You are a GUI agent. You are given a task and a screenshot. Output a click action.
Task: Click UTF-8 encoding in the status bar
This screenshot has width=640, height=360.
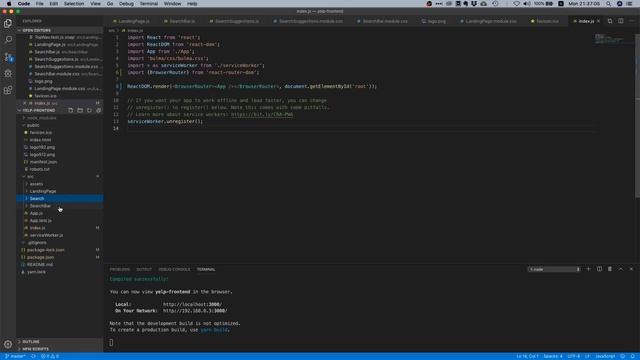[573, 356]
